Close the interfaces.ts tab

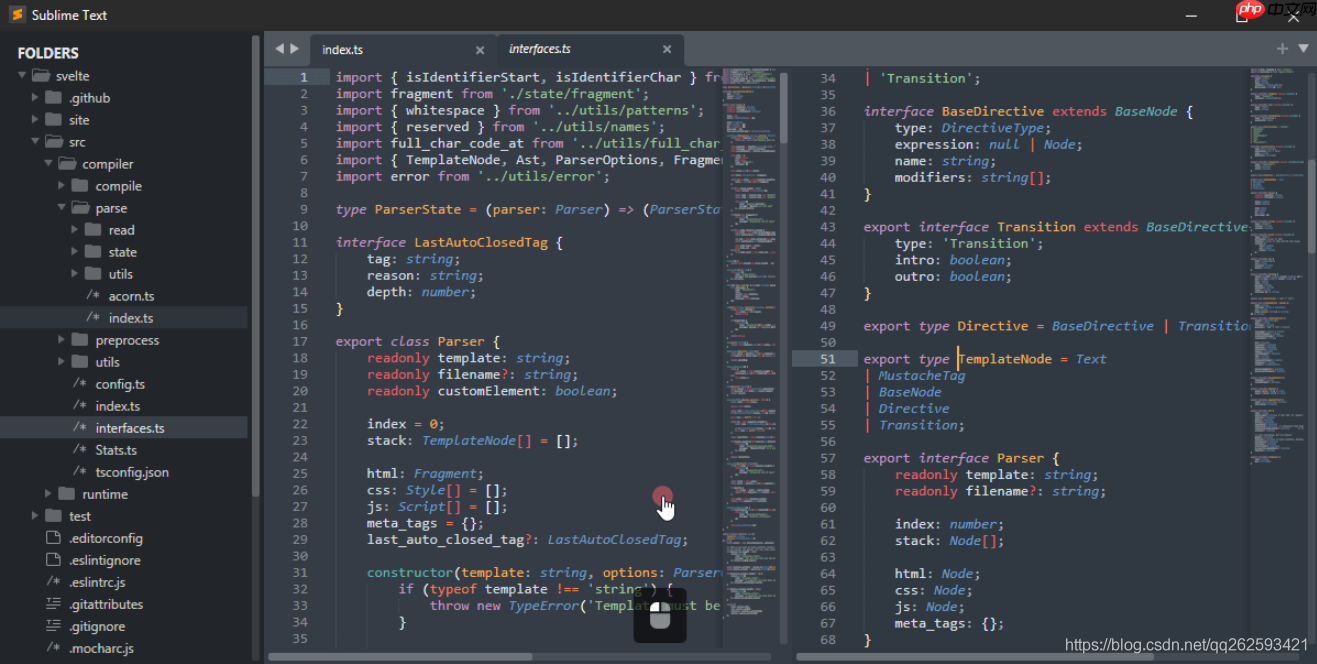pyautogui.click(x=667, y=49)
